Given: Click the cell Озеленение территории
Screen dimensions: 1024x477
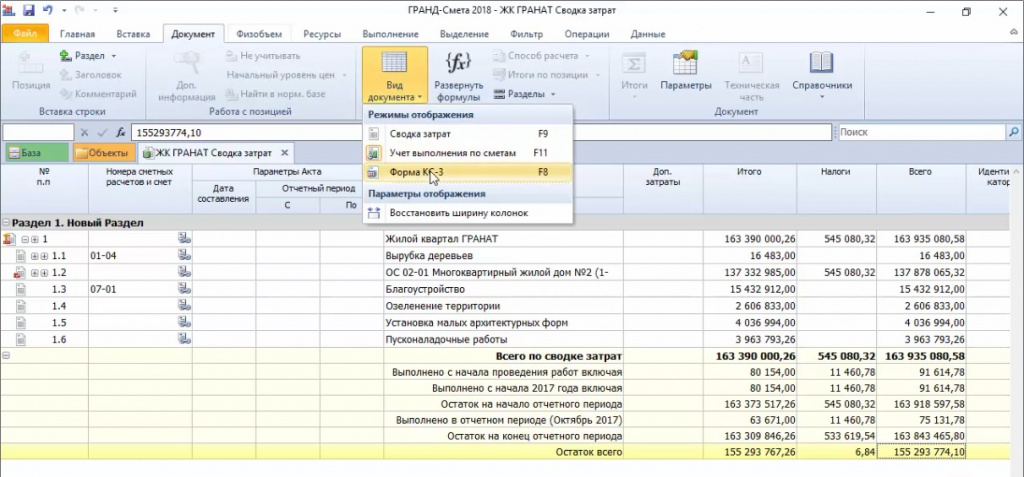Looking at the screenshot, I should 504,306.
